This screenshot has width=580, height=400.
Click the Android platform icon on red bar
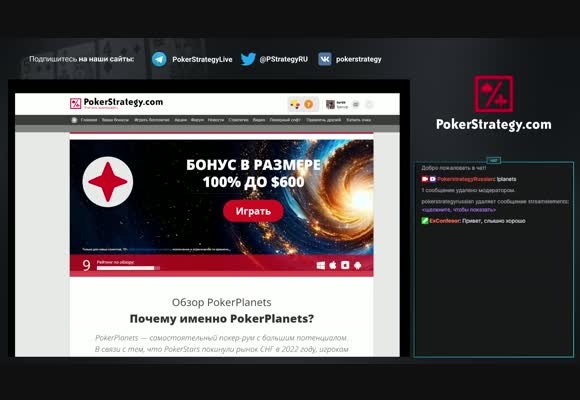357,265
